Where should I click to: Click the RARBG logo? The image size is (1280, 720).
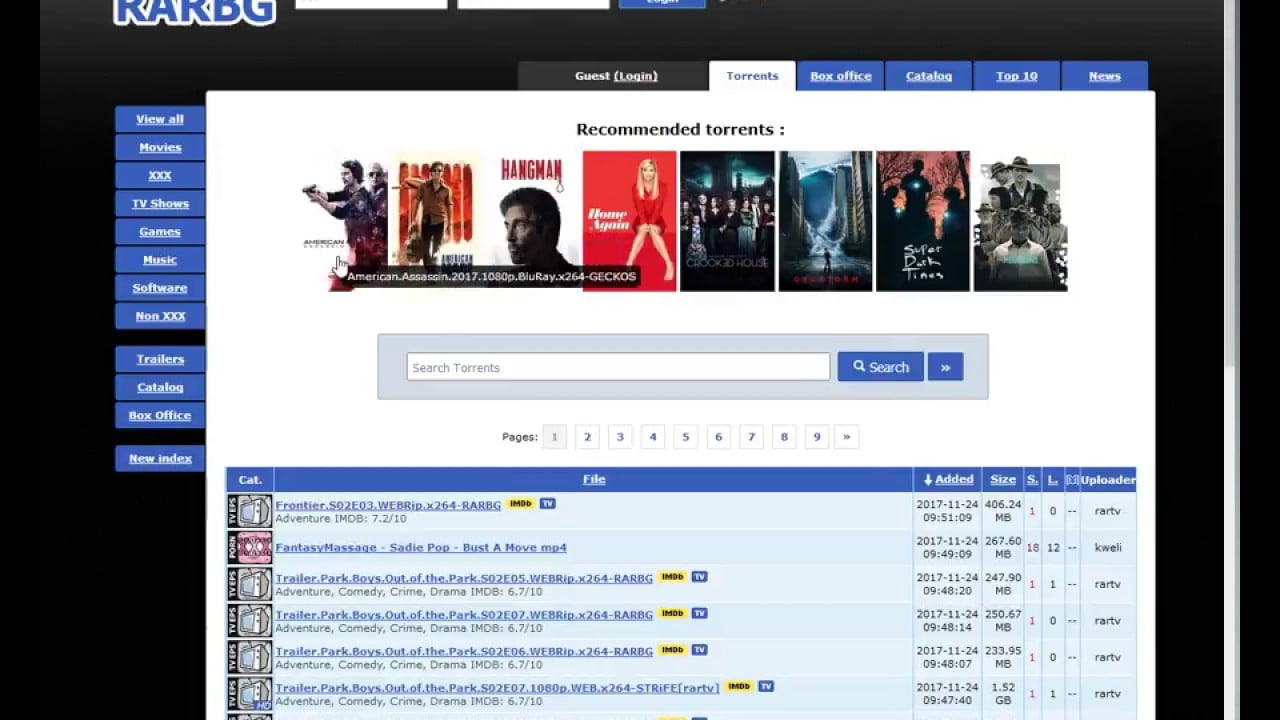coord(195,10)
